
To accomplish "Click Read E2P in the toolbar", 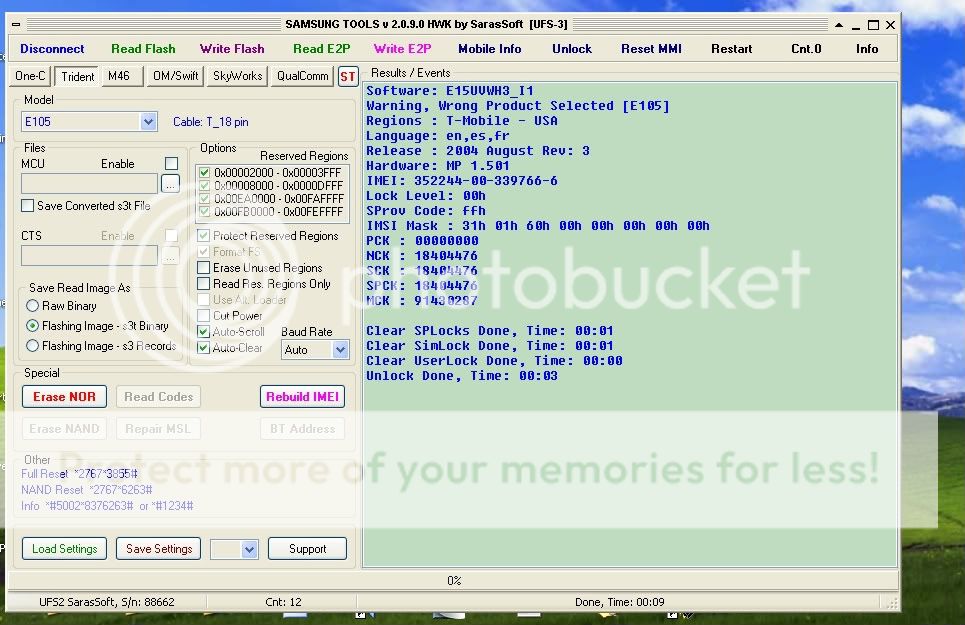I will [321, 49].
